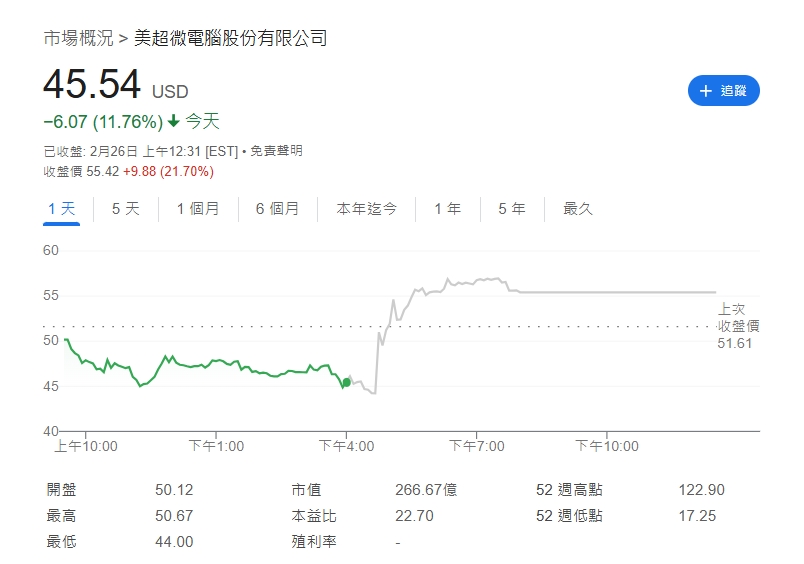Click the 60 y-axis label

coord(51,250)
